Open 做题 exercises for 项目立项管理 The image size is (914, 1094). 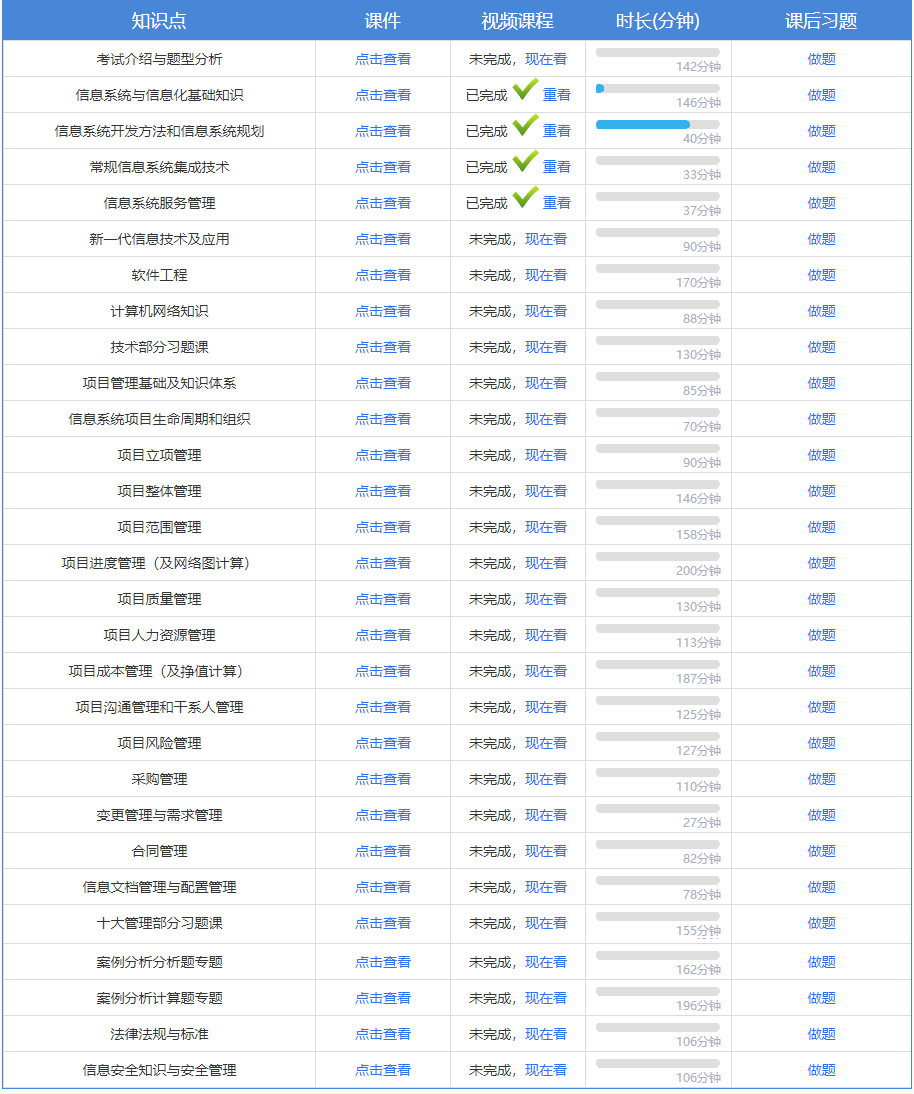[x=821, y=455]
